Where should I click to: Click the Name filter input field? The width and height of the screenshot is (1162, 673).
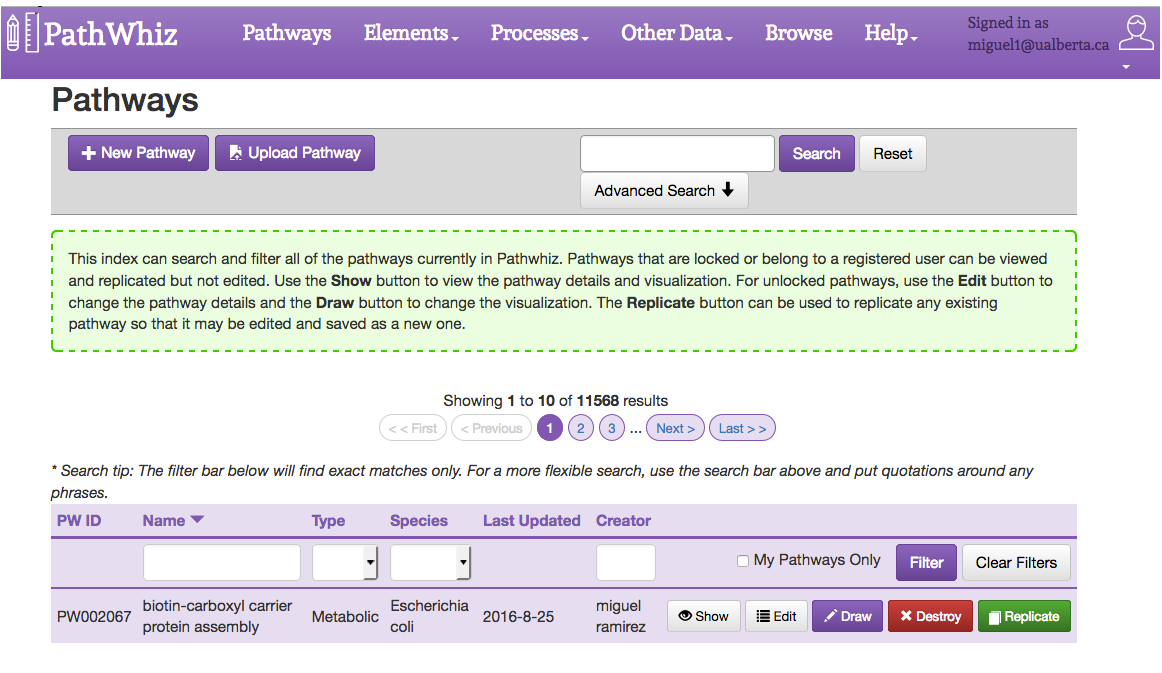pos(222,563)
